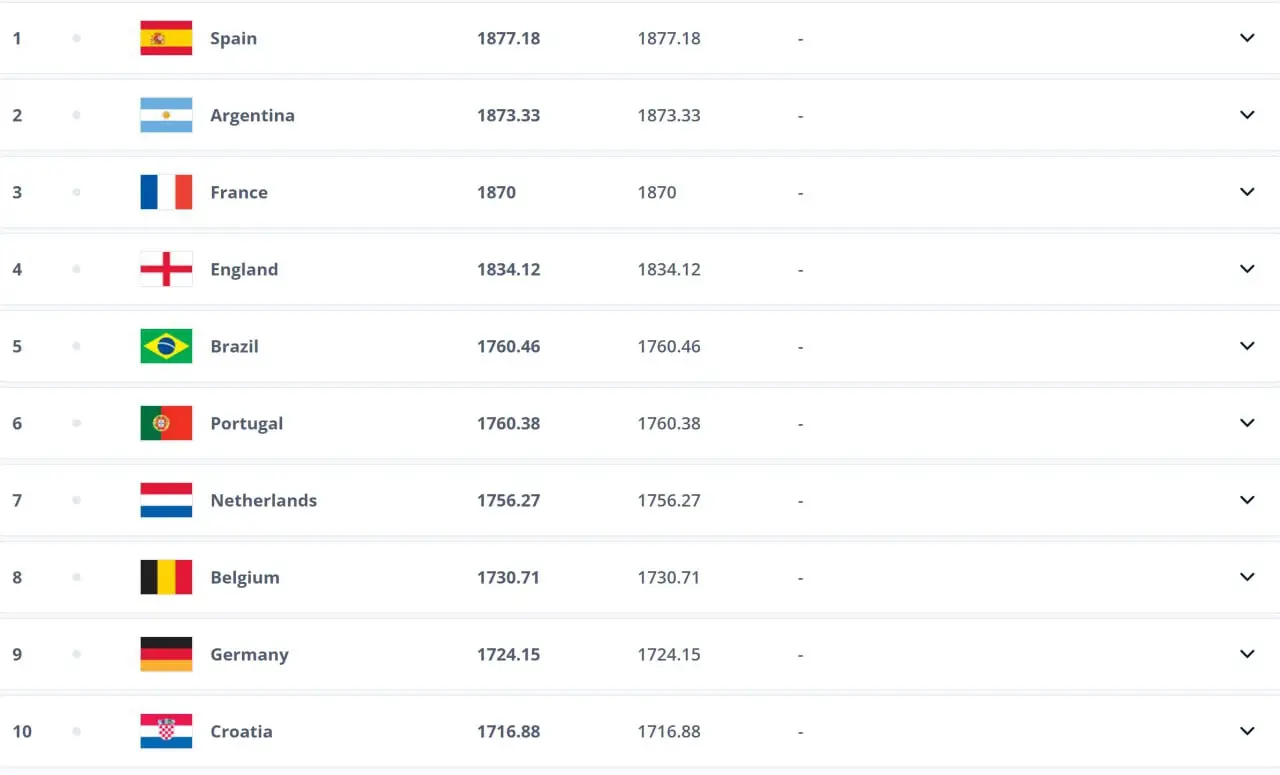Viewport: 1280px width, 775px height.
Task: Expand France ranking details chevron
Action: click(x=1247, y=192)
